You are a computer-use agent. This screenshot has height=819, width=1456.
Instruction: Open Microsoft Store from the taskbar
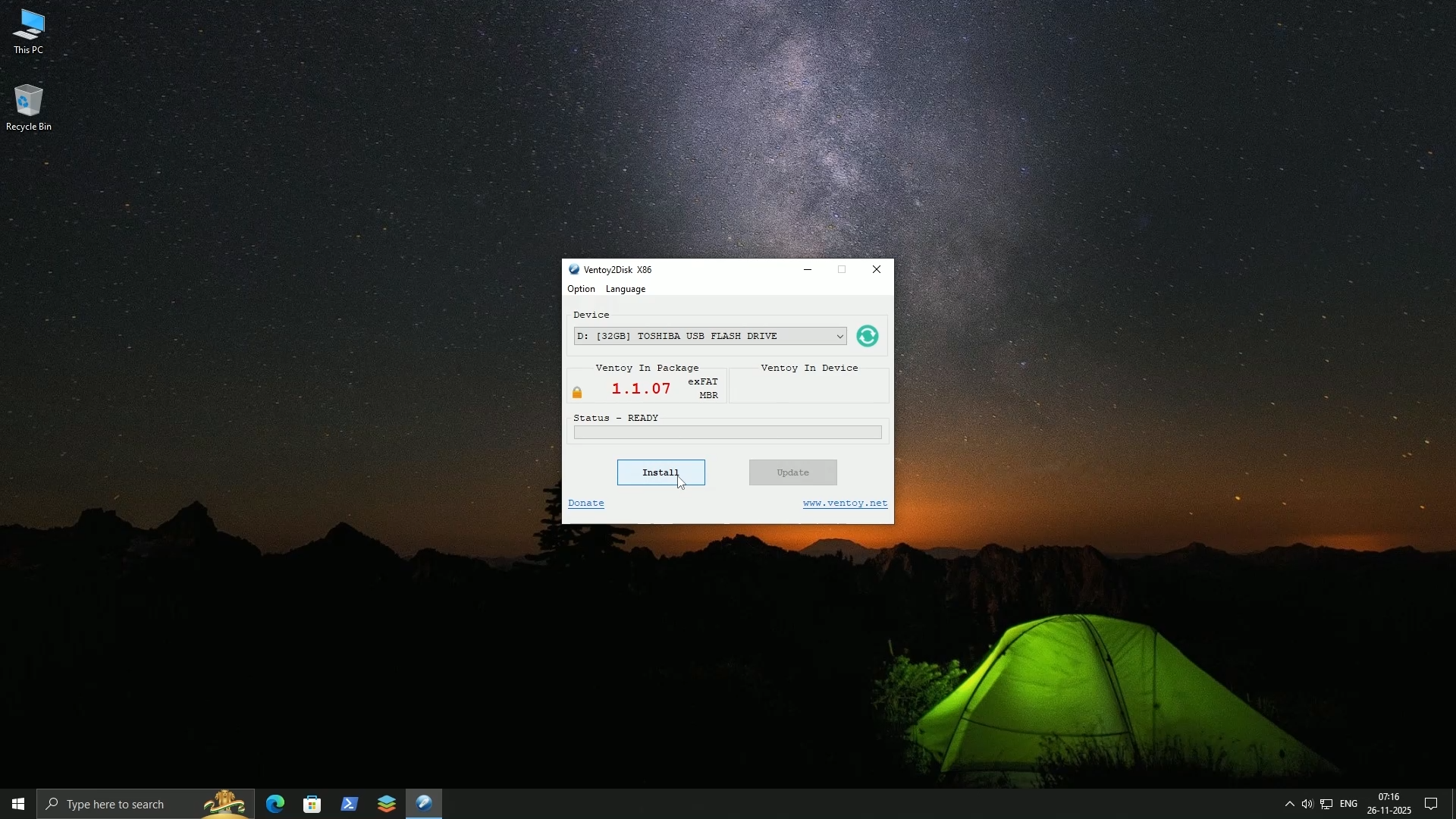click(312, 803)
